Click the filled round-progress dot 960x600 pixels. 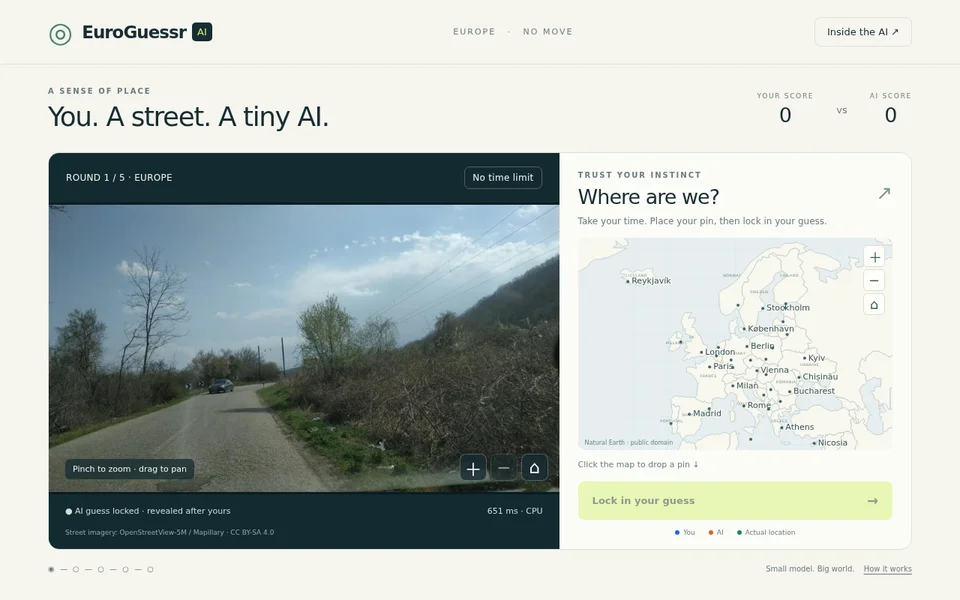[x=51, y=569]
